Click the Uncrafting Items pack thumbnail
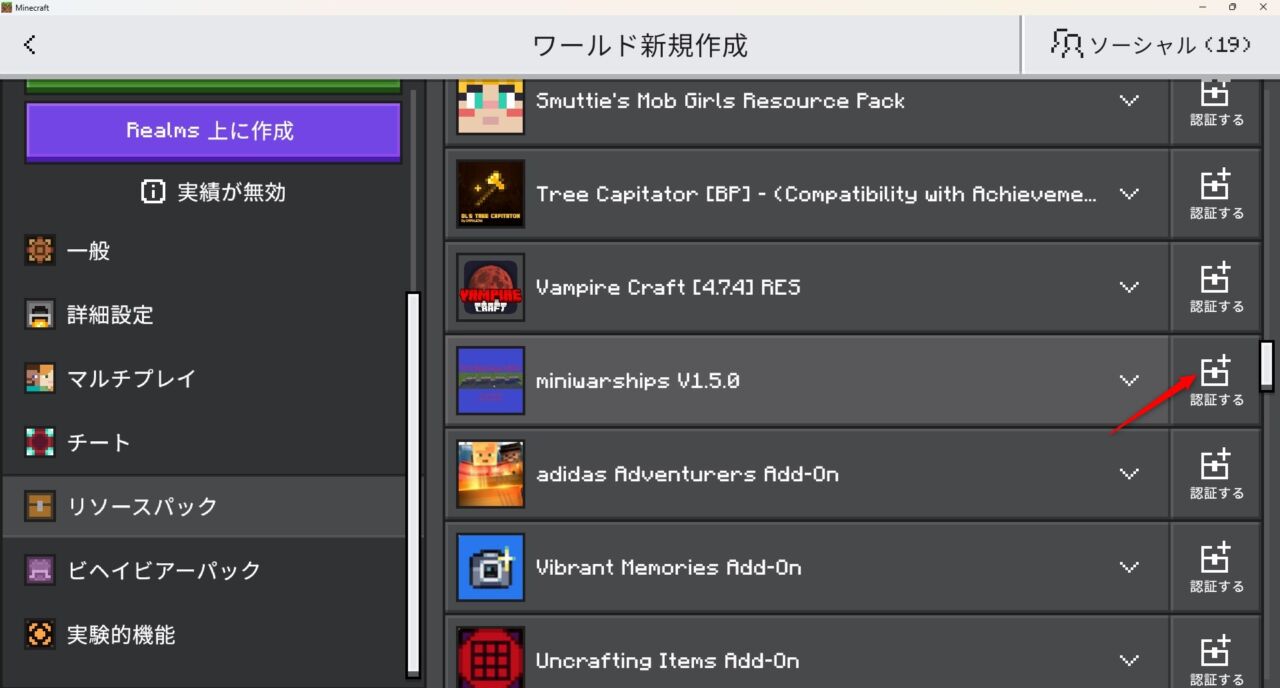 coord(490,657)
